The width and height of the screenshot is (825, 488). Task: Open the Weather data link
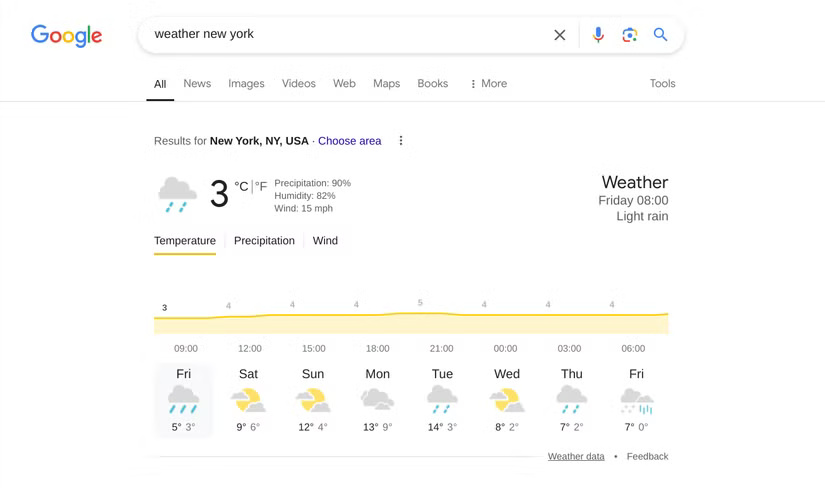(576, 456)
